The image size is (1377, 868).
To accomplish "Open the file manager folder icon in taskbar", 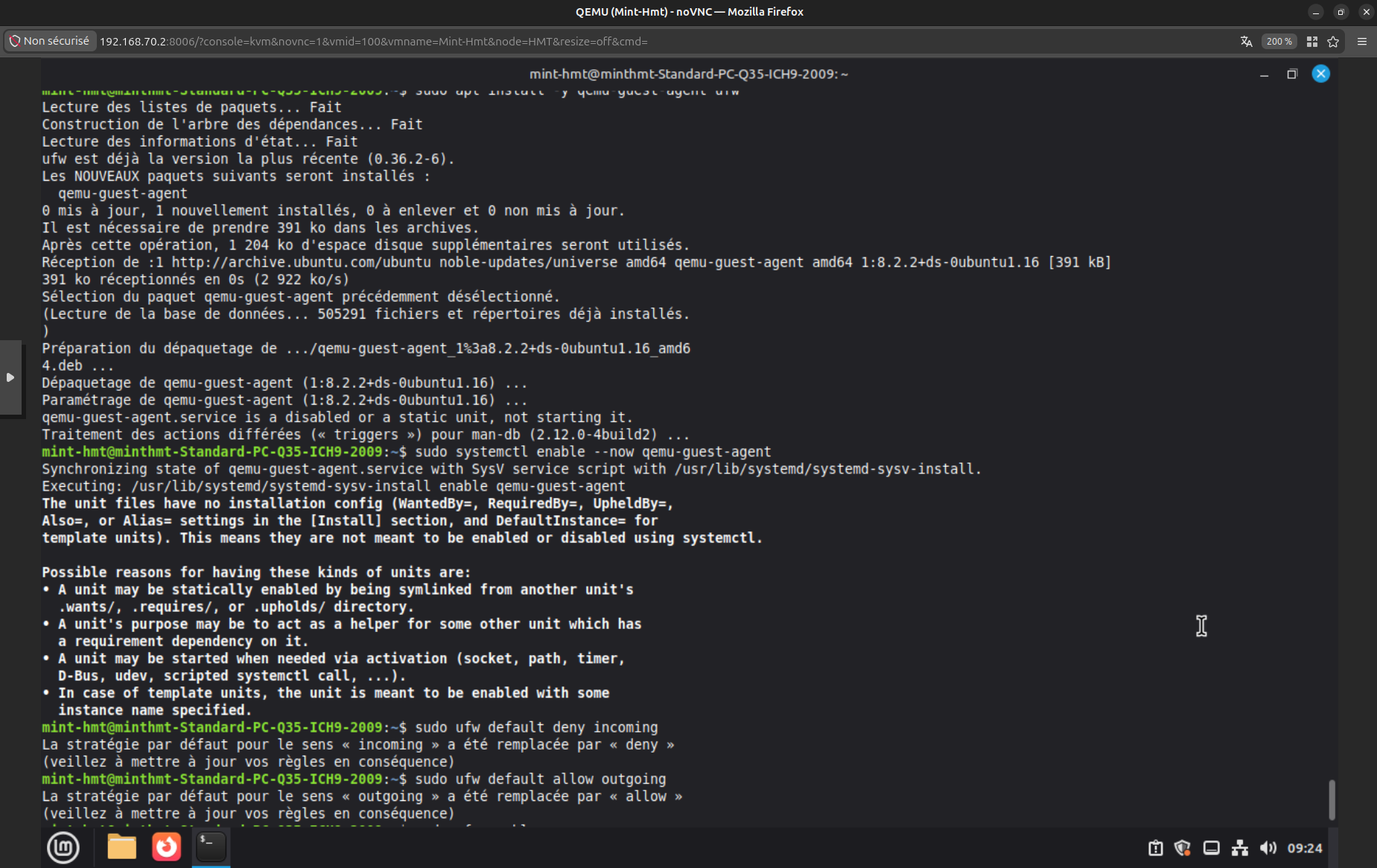I will [x=121, y=847].
